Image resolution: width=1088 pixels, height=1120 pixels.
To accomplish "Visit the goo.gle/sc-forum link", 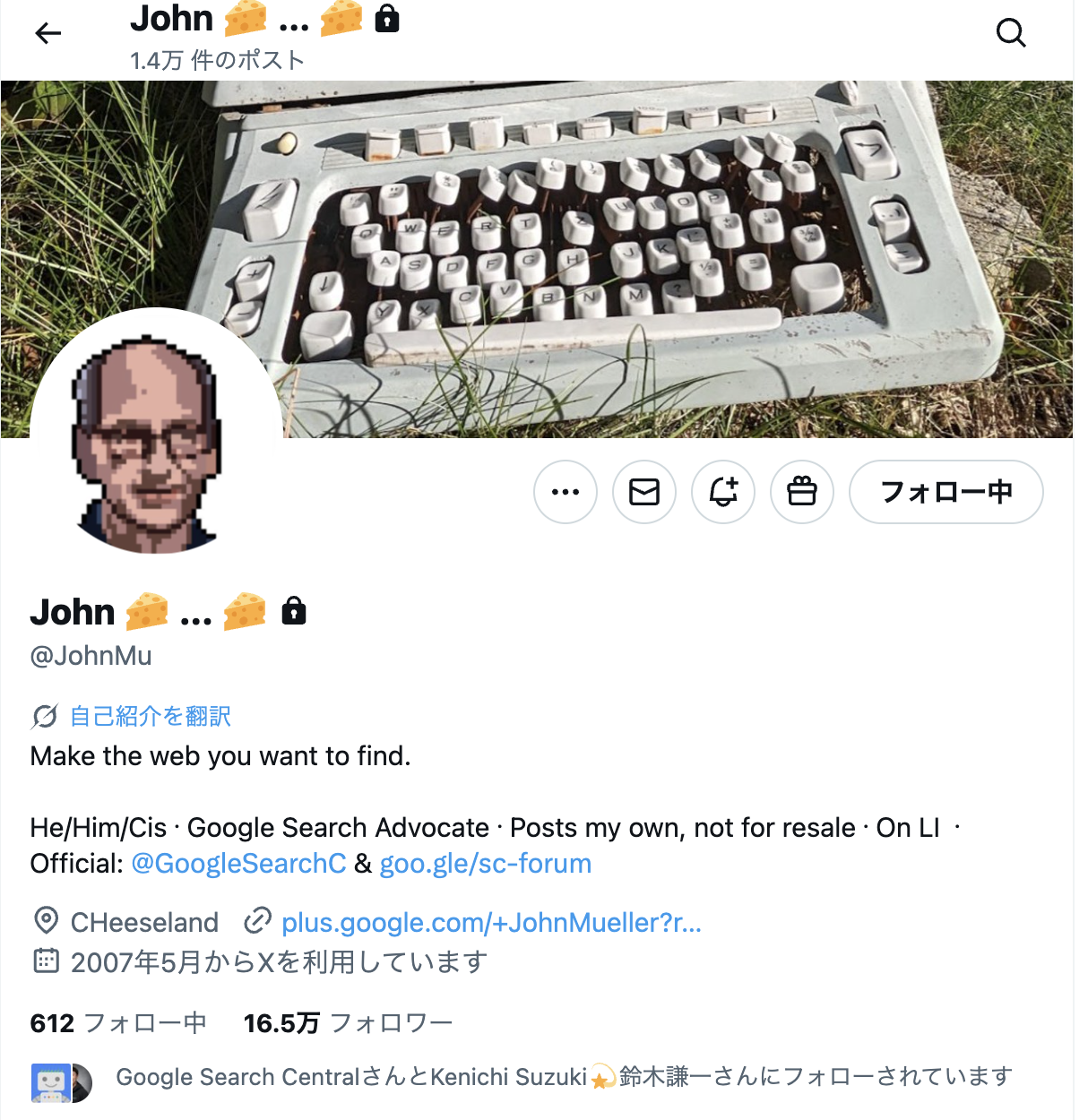I will coord(486,864).
